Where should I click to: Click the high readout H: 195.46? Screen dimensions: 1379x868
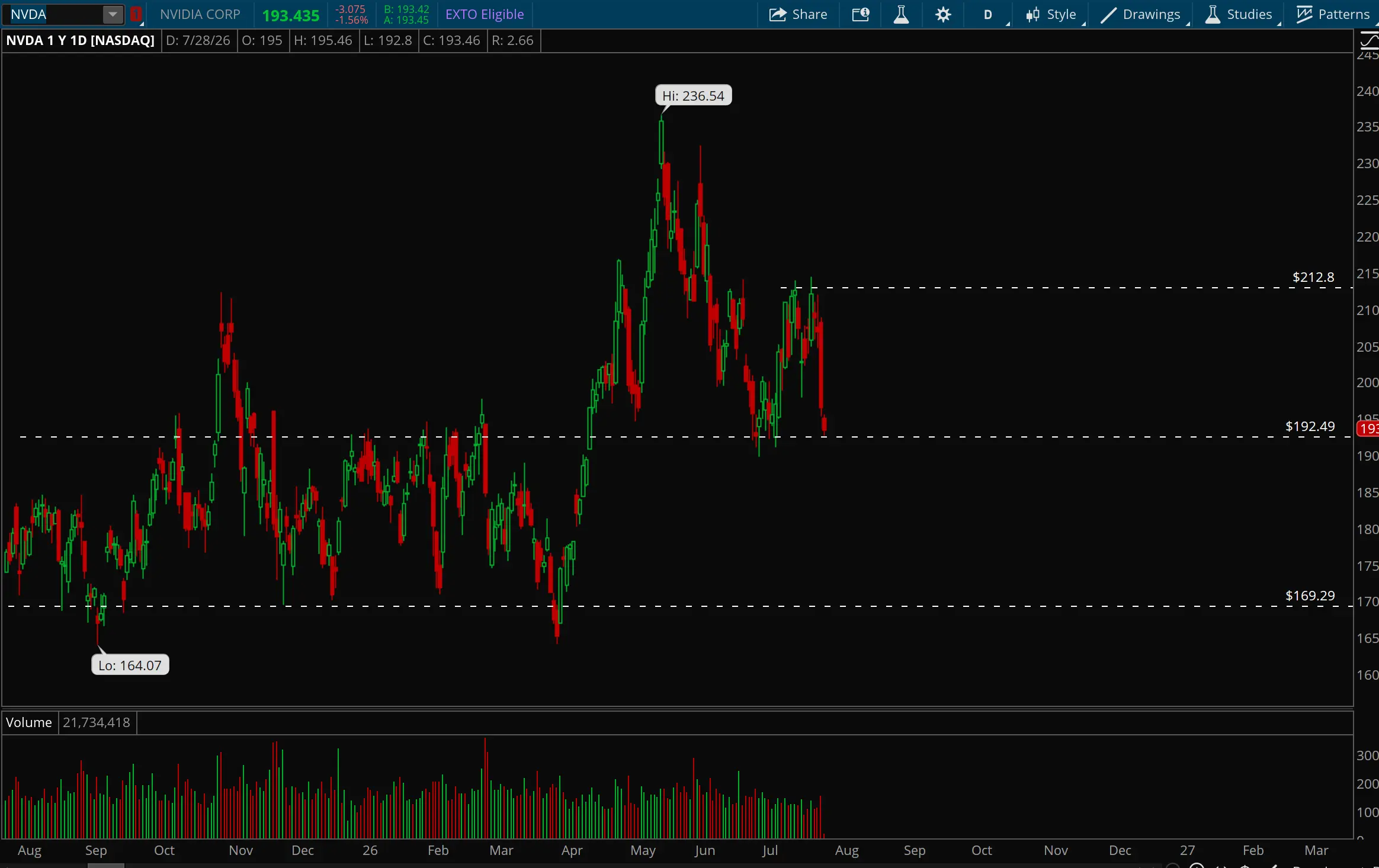[323, 40]
